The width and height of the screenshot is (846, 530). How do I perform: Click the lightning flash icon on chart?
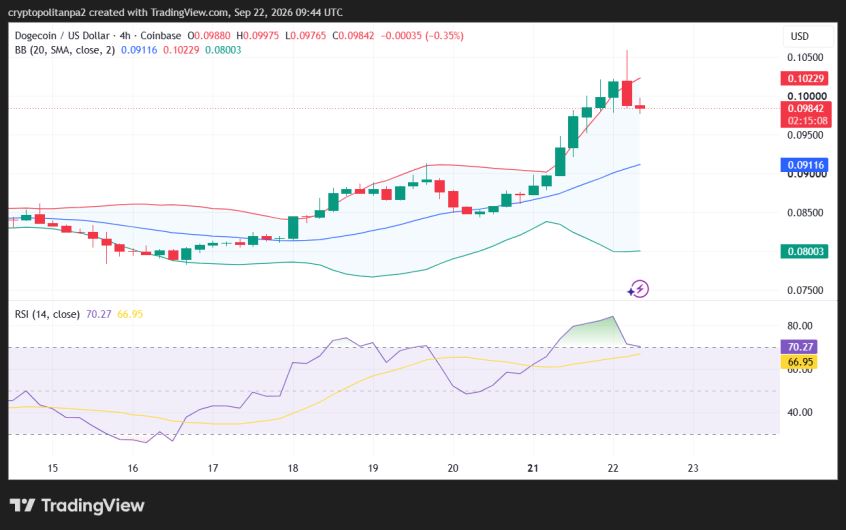[639, 289]
